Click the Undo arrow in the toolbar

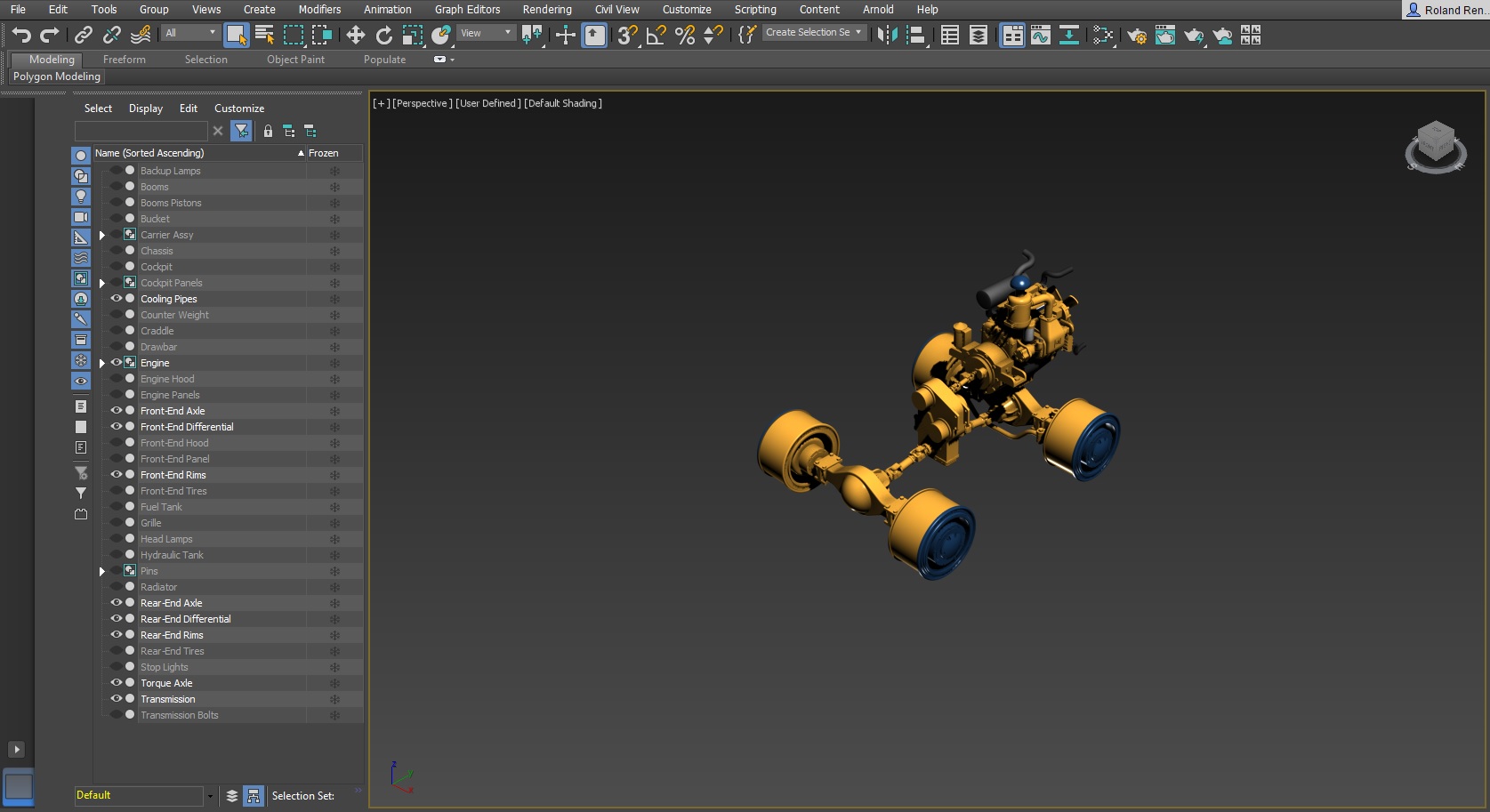(21, 35)
